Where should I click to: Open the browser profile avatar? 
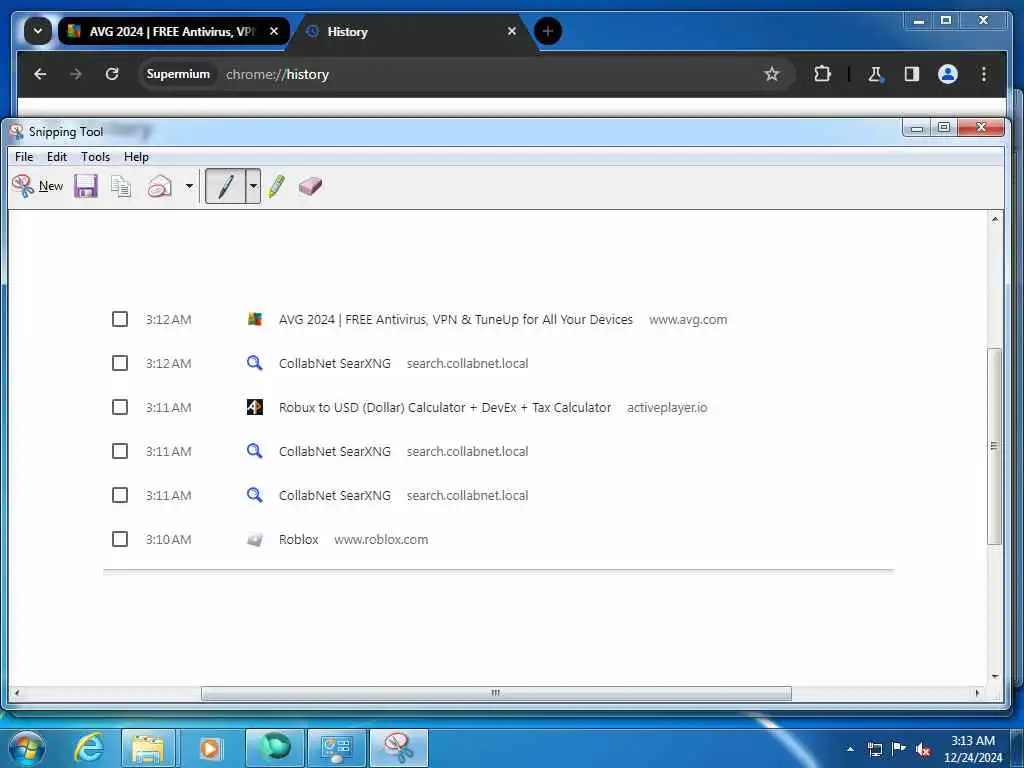tap(948, 74)
